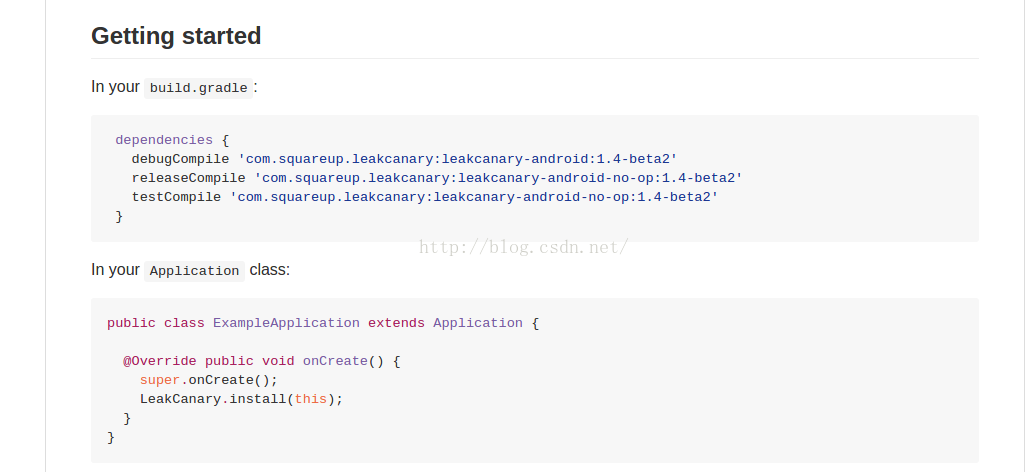The image size is (1030, 472).
Task: Click the releaseCompile keyword
Action: [x=188, y=178]
